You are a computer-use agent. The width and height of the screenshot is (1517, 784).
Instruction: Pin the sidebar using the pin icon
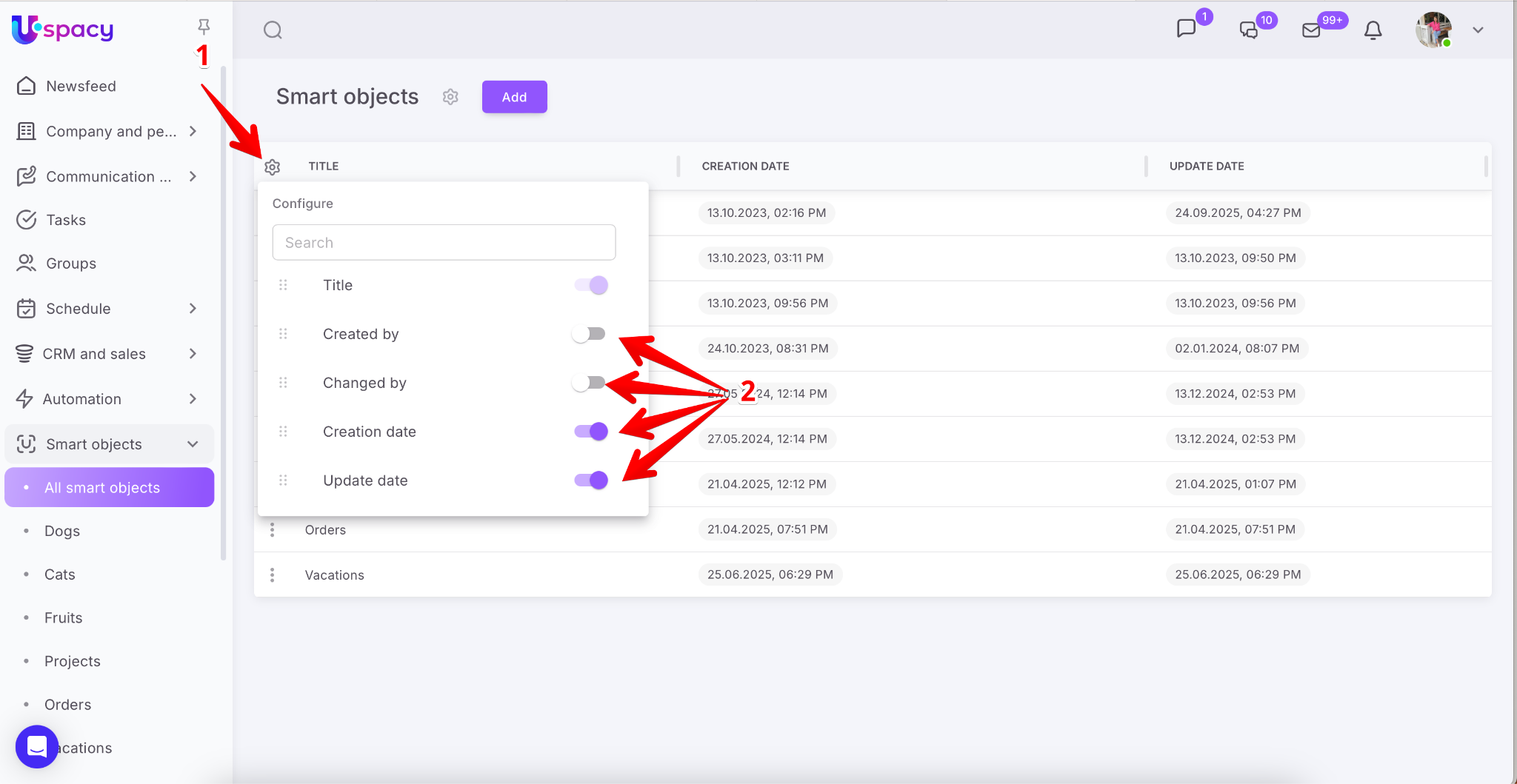(204, 27)
